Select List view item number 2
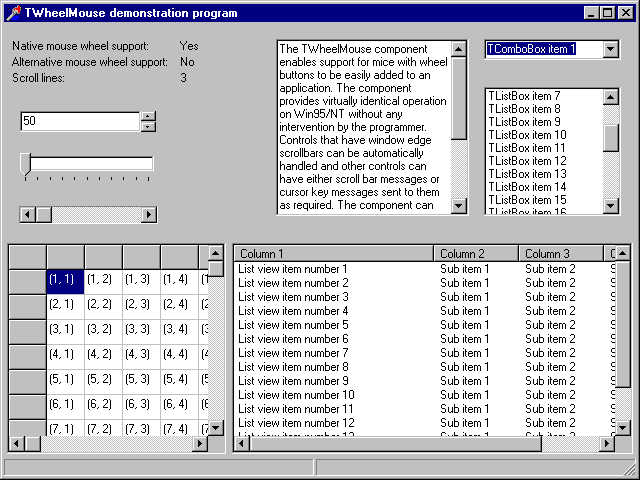640x480 pixels. click(293, 283)
